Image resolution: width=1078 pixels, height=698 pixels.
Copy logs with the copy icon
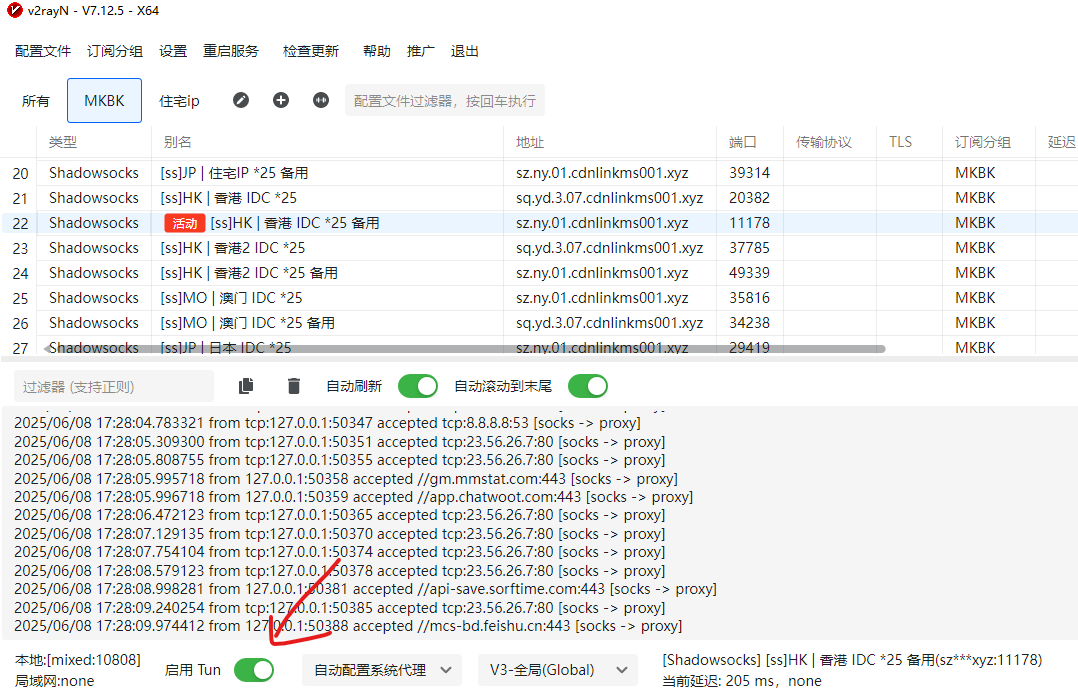tap(245, 385)
